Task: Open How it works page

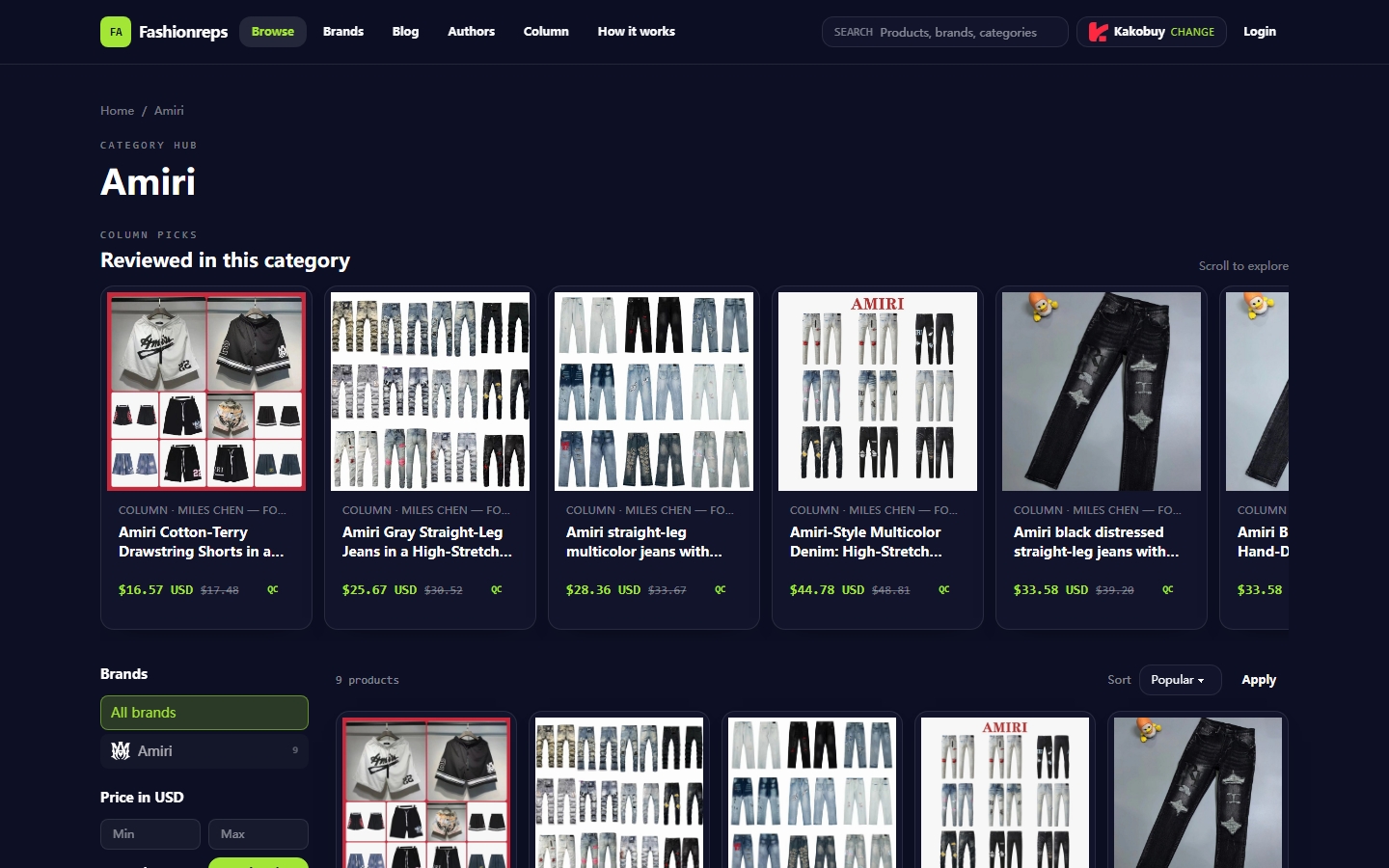Action: 637,32
